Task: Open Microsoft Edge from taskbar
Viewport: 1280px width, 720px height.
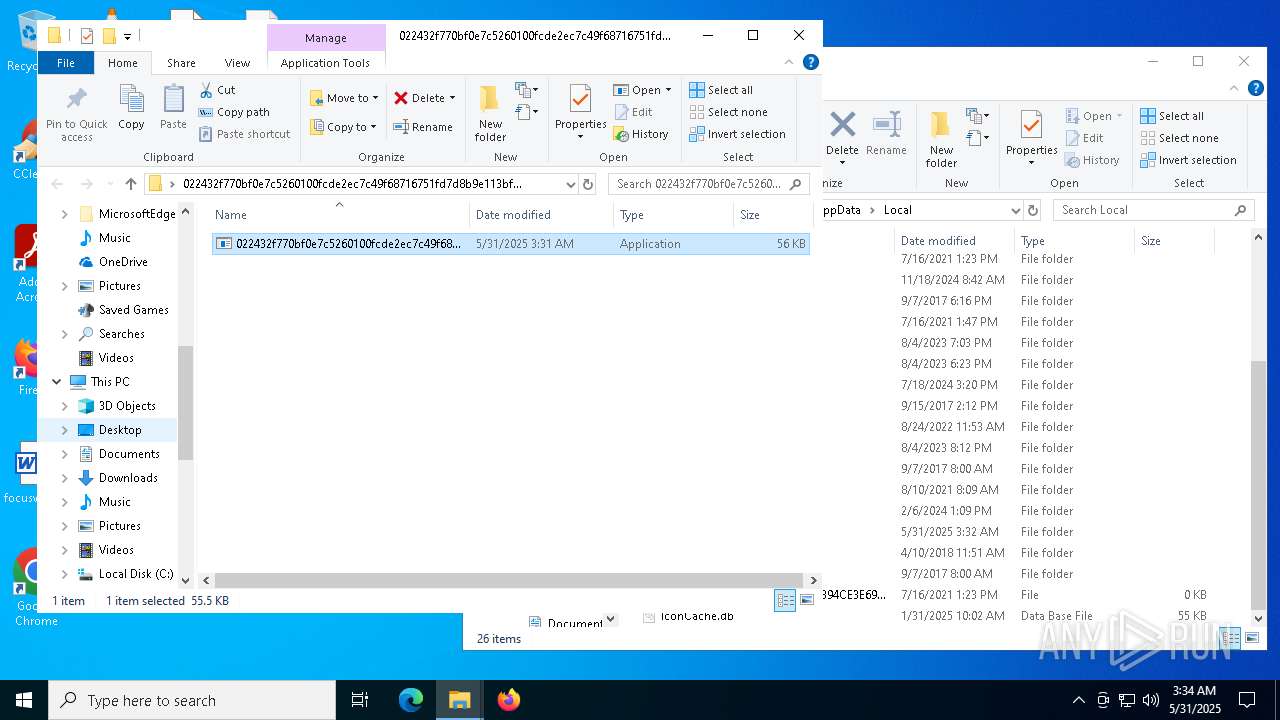Action: point(411,700)
